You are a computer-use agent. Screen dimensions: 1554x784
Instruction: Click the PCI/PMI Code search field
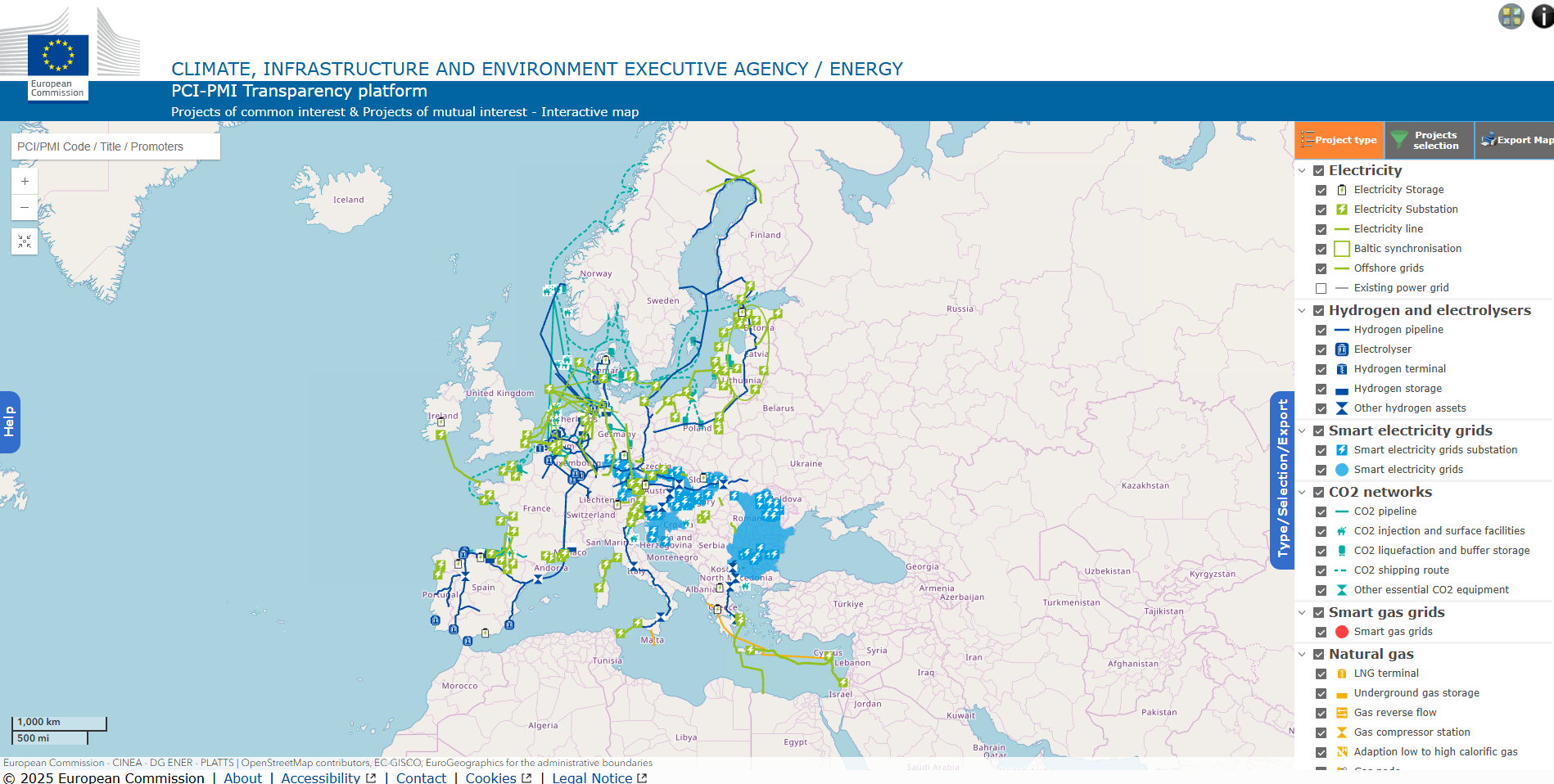point(115,146)
